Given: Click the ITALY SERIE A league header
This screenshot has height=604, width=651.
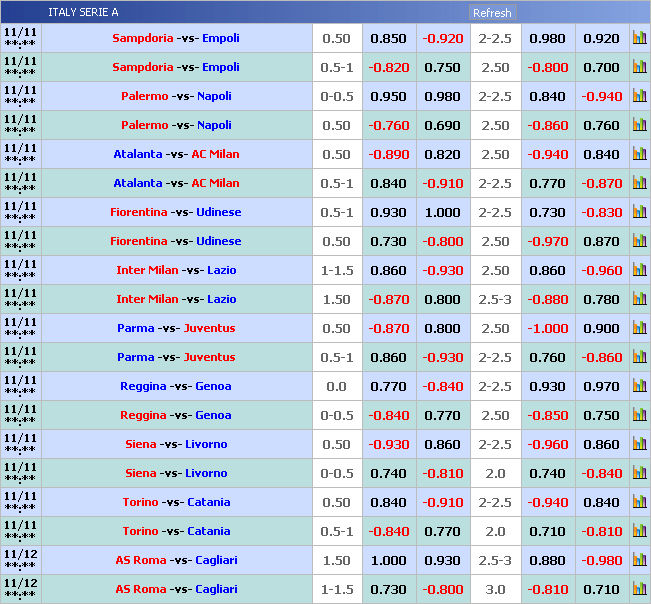Looking at the screenshot, I should pos(83,13).
